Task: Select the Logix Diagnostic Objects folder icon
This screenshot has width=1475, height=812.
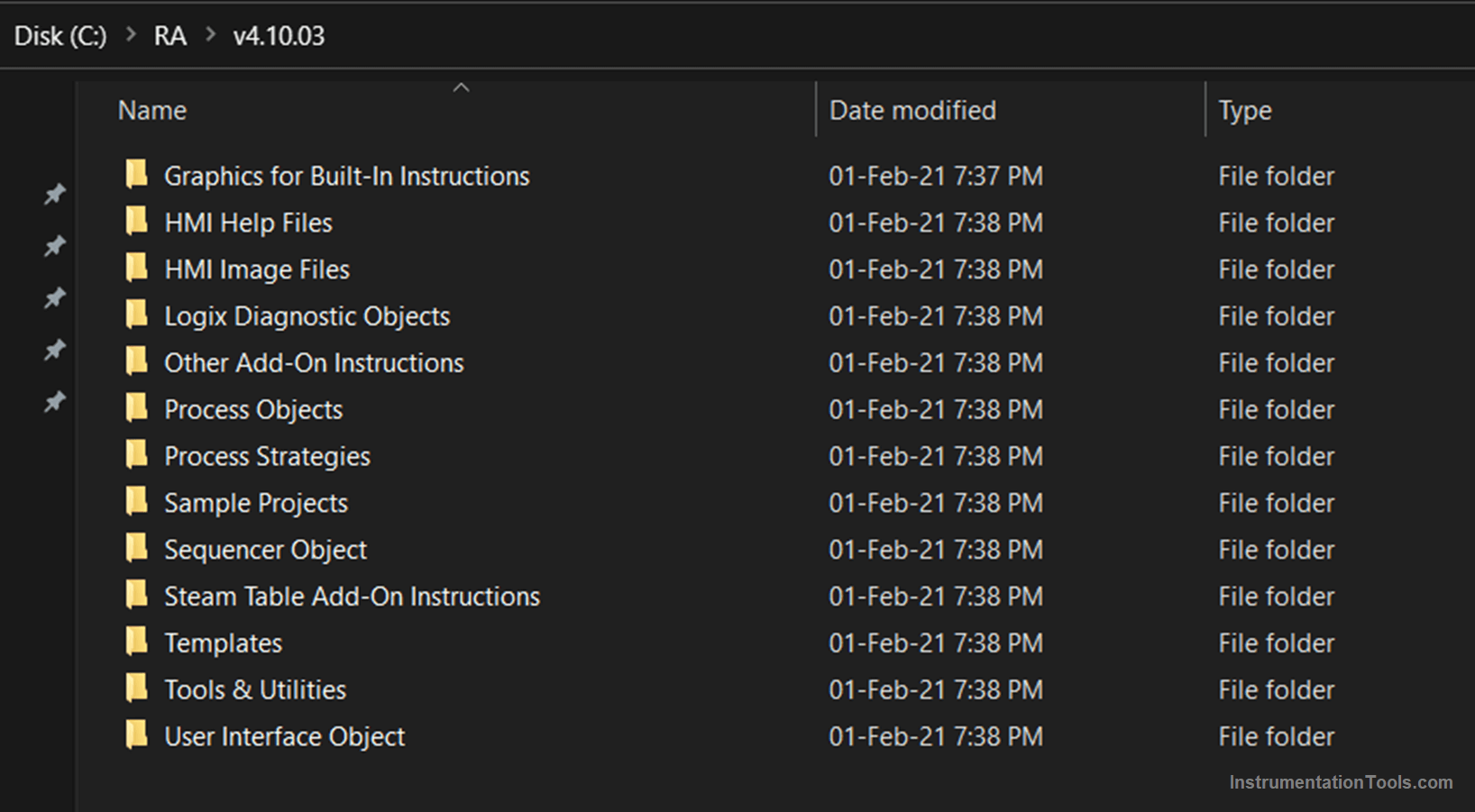Action: coord(137,315)
